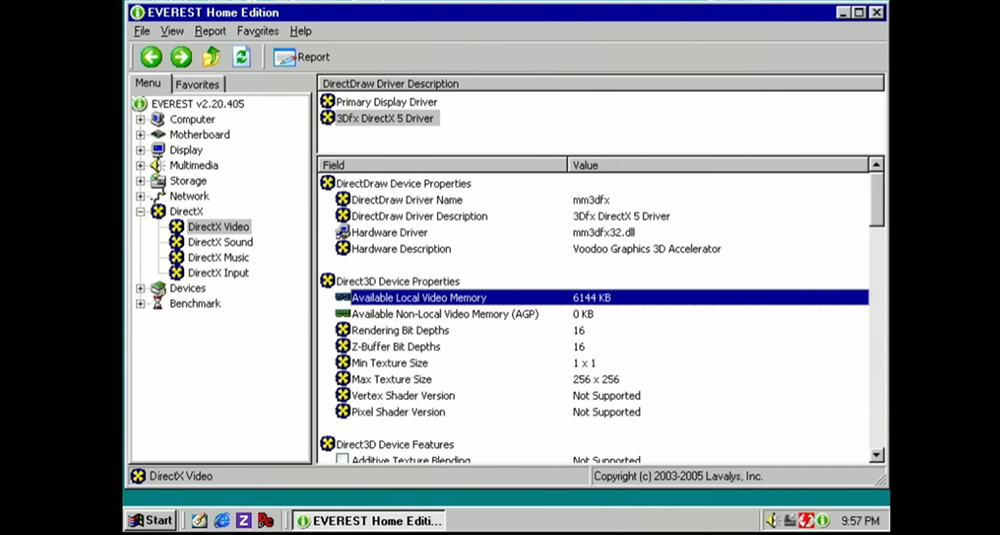Go up one level with the Up icon
Screen dimensions: 1000x535
pos(211,57)
